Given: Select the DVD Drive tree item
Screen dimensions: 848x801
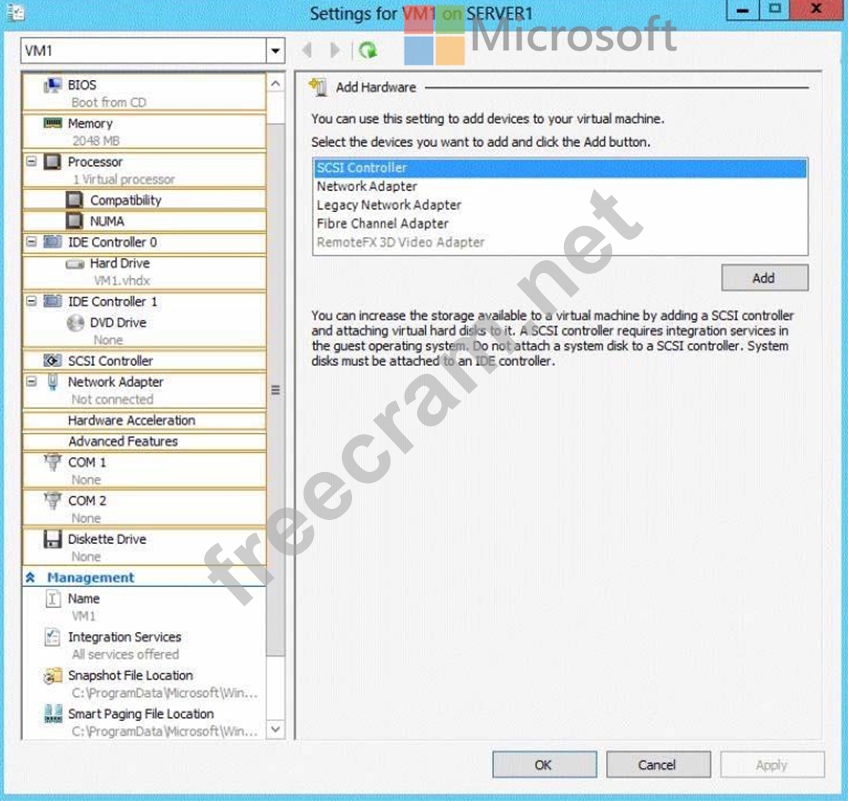Looking at the screenshot, I should point(144,330).
